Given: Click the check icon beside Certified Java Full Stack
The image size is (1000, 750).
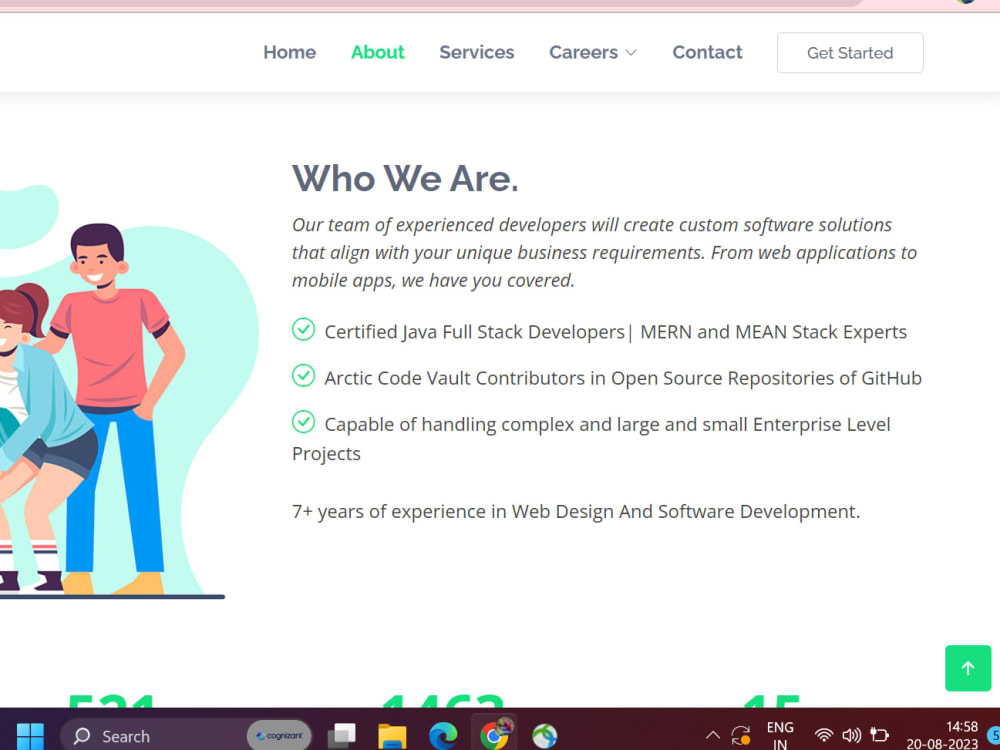Looking at the screenshot, I should point(304,330).
